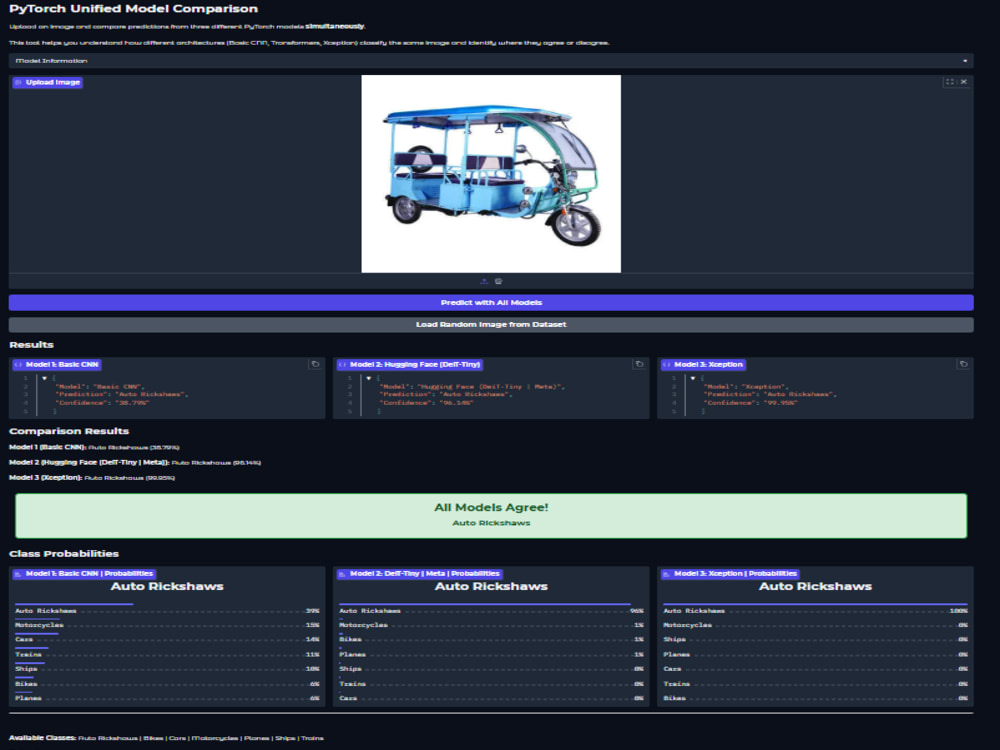Copy the Model 3 Xception JSON output
Screen dimensions: 1000x750
pos(964,364)
